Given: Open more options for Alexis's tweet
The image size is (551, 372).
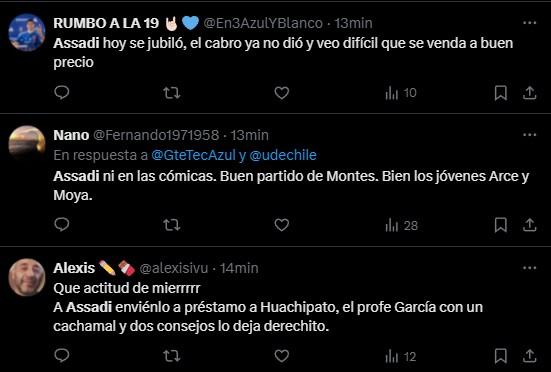Looking at the screenshot, I should tap(530, 268).
